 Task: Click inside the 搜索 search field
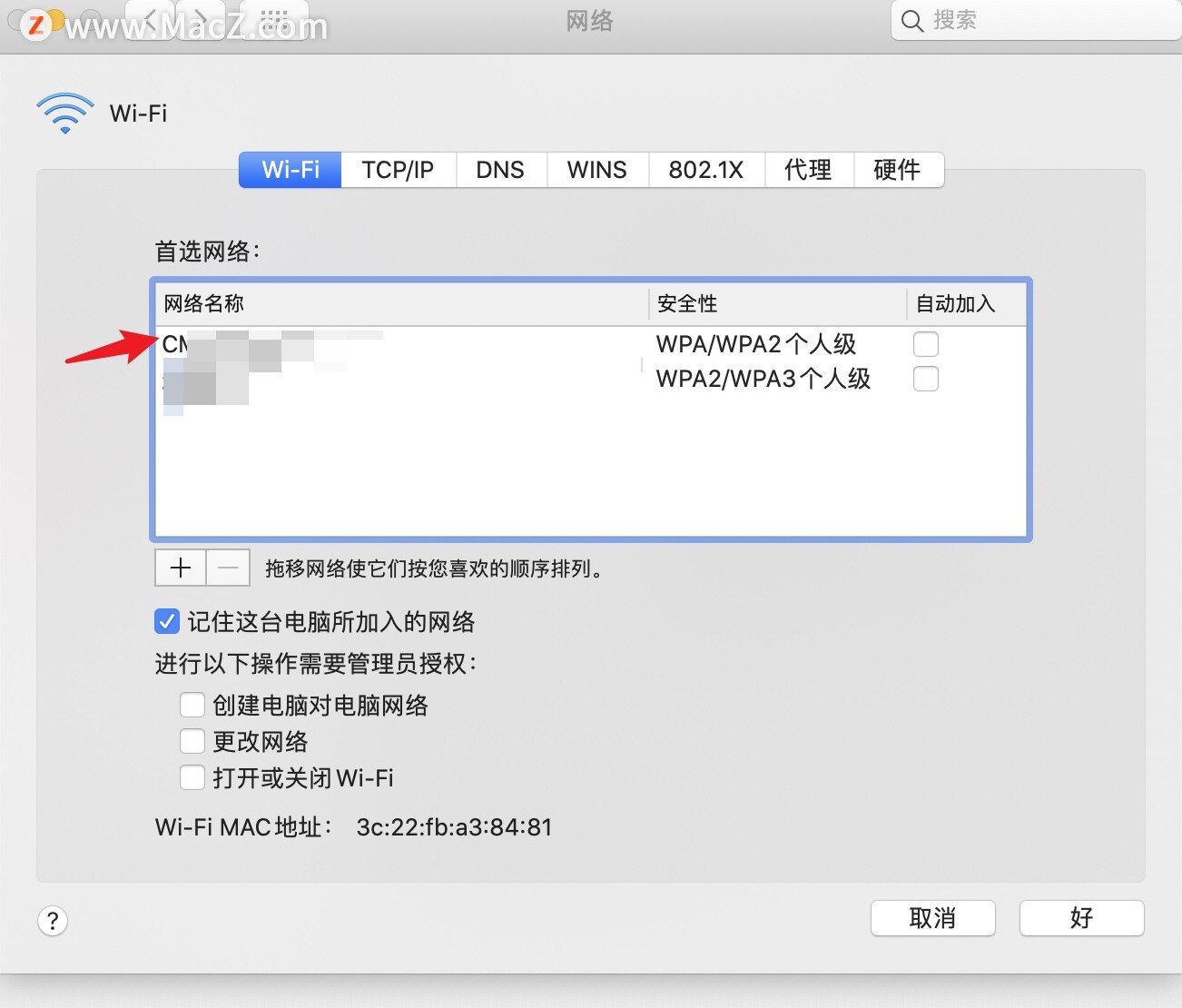point(999,20)
